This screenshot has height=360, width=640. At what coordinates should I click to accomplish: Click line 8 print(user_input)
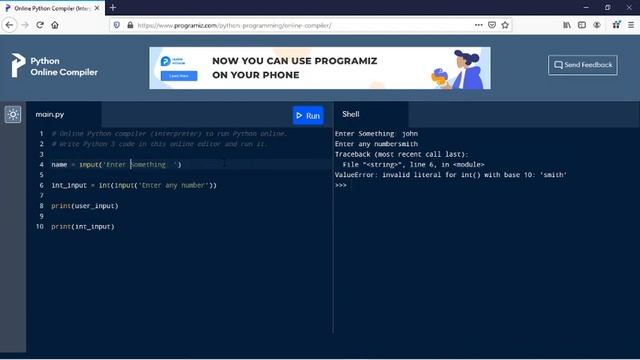pos(85,206)
